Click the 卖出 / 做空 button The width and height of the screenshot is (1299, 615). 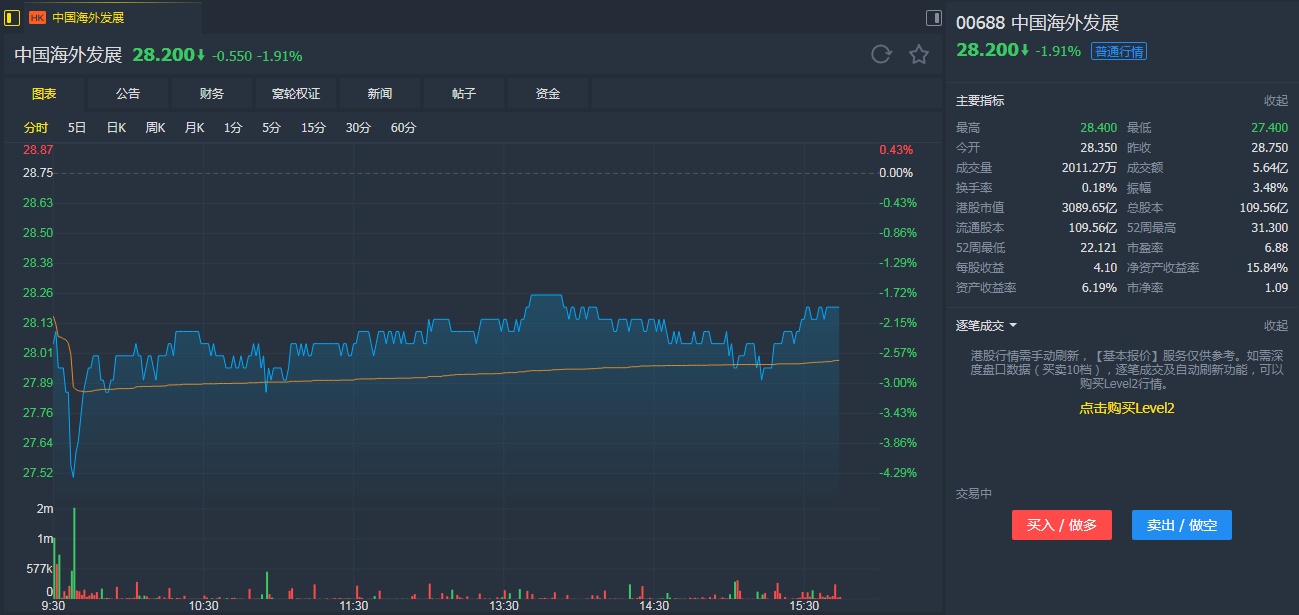1181,525
